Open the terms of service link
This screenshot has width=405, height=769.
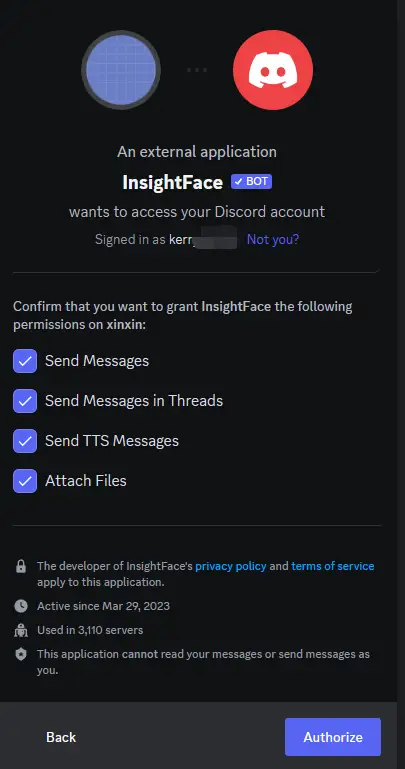(332, 566)
